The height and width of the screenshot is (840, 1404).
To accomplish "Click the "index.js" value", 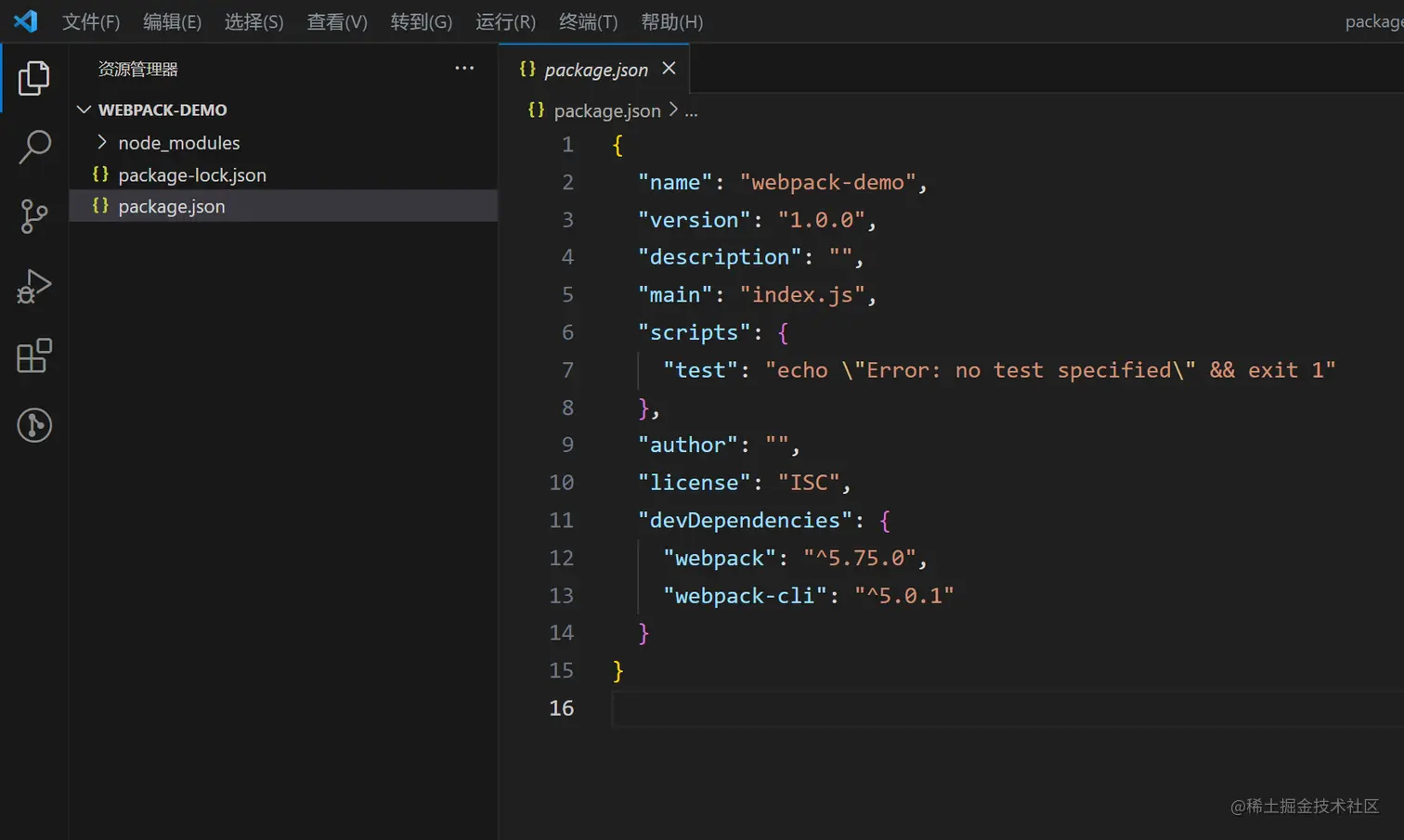I will pyautogui.click(x=802, y=295).
